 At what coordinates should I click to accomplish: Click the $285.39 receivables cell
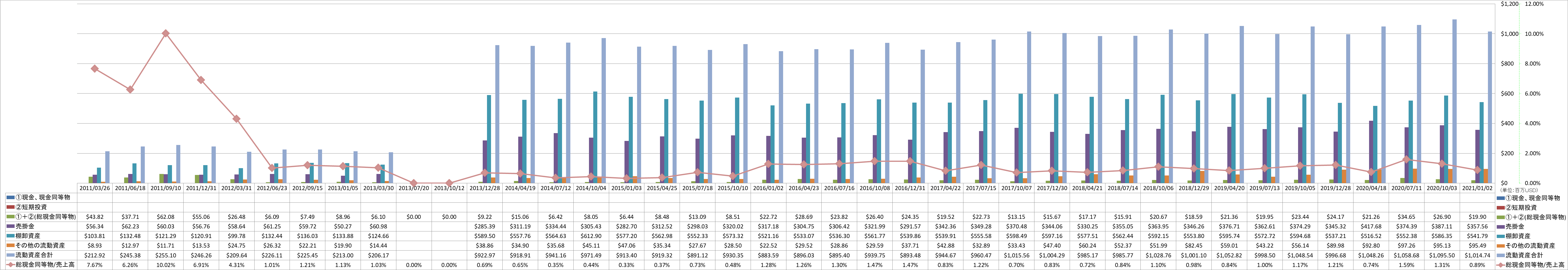point(484,226)
